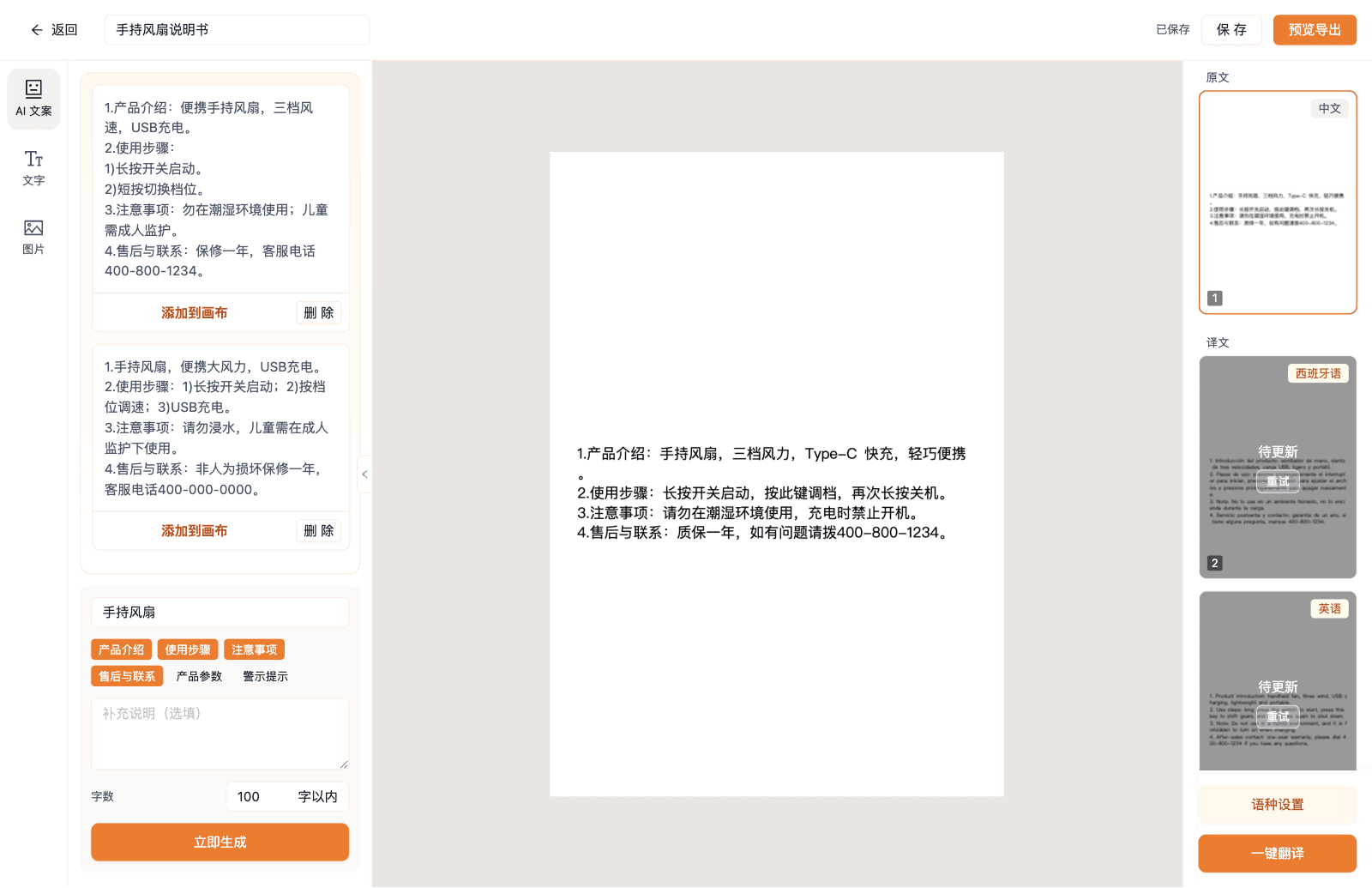Click the 立即生成 button
The width and height of the screenshot is (1372, 888).
pos(220,843)
